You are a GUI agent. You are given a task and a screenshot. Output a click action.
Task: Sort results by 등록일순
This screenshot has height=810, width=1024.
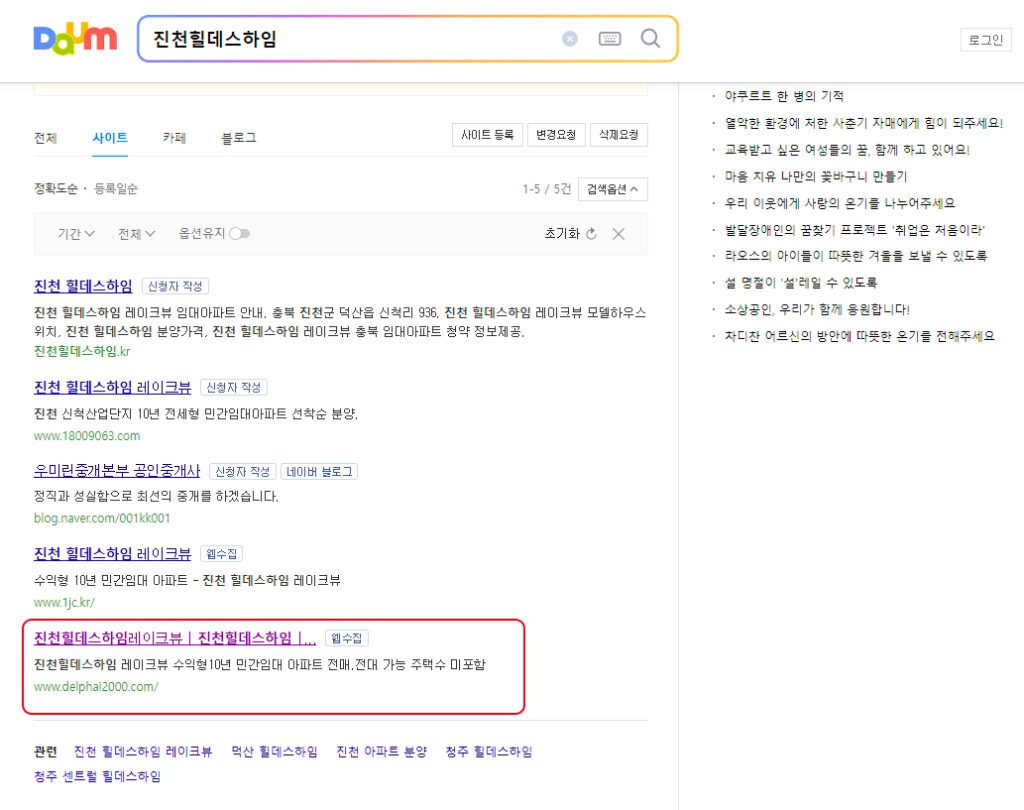click(x=116, y=189)
